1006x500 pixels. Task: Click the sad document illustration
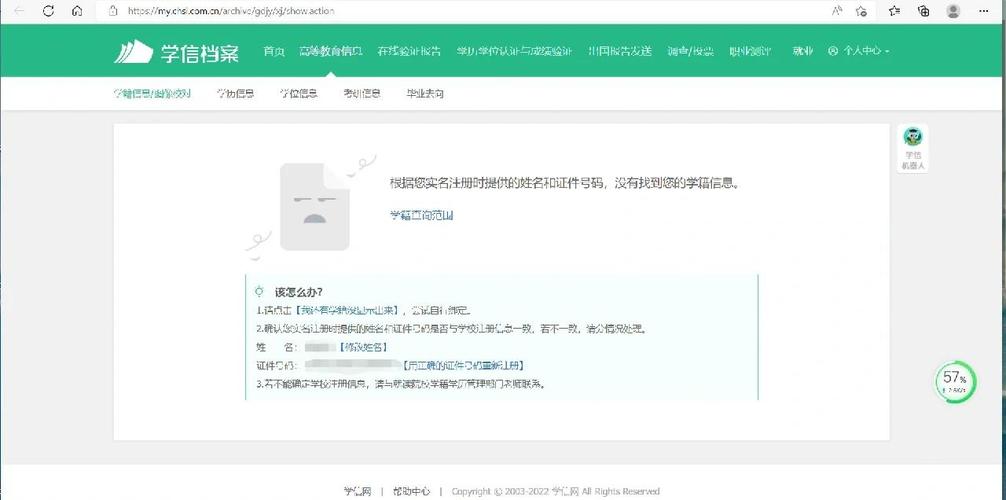(314, 206)
